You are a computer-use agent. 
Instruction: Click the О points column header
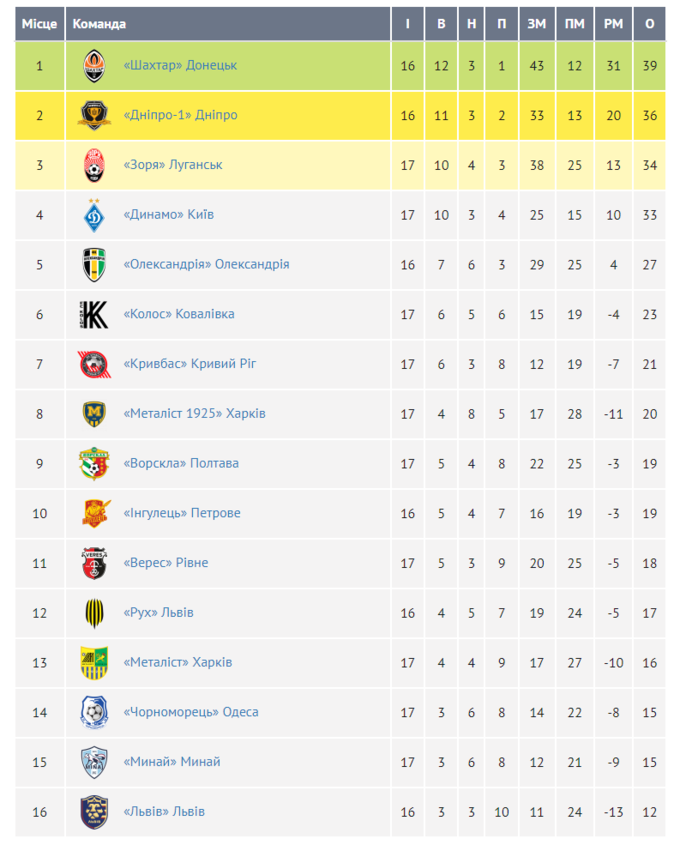click(x=650, y=24)
